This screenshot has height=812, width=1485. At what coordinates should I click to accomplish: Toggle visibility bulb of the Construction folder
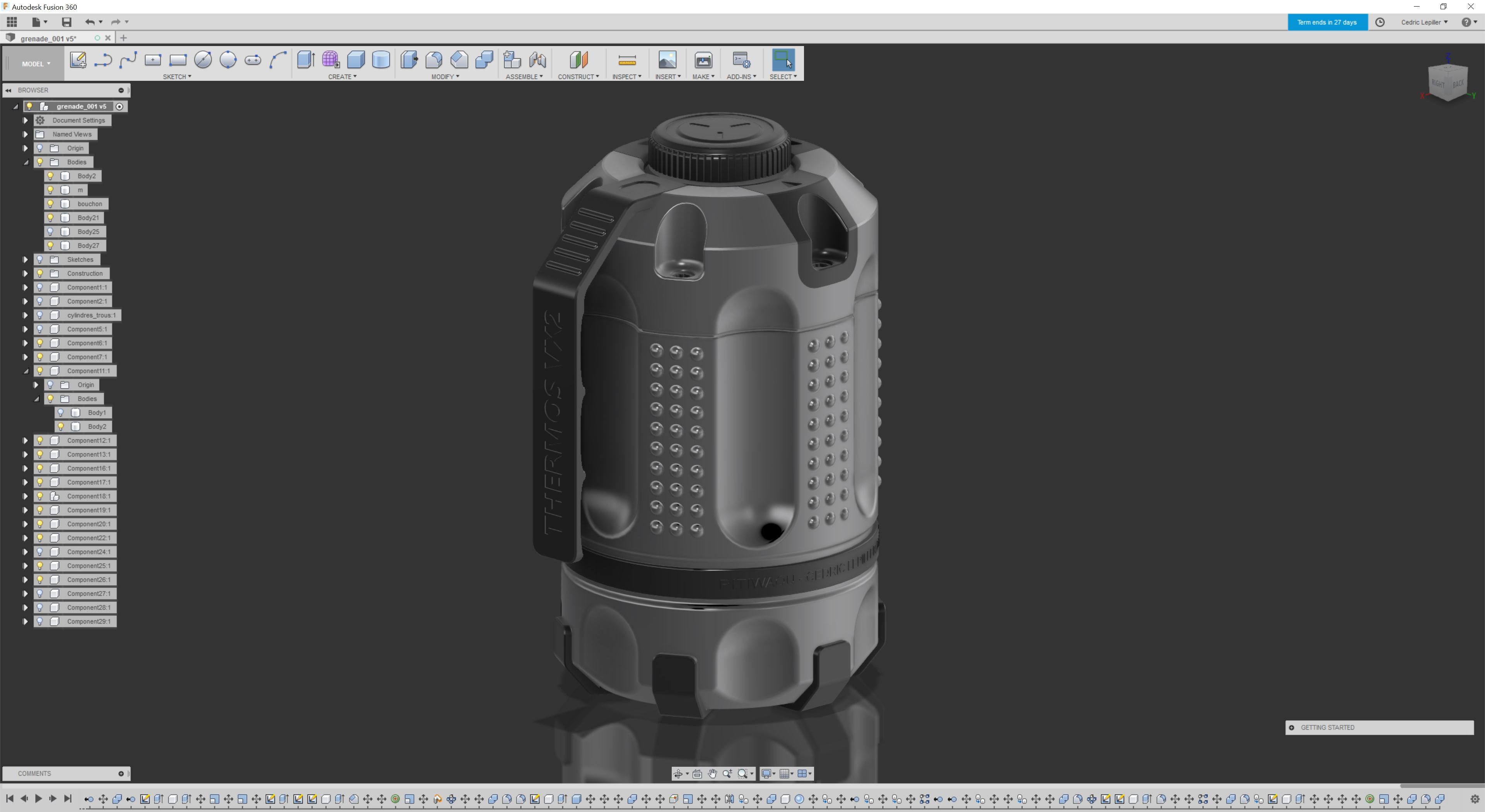[x=40, y=273]
